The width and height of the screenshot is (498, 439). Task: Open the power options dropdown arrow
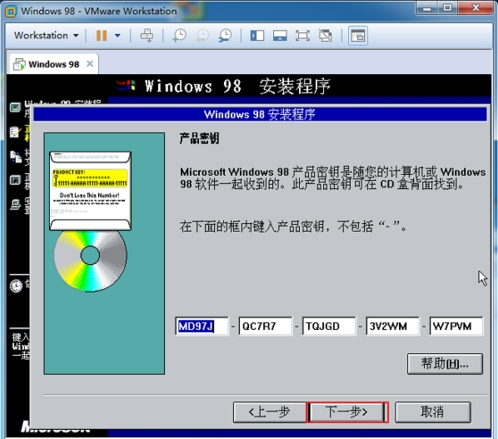coord(117,35)
